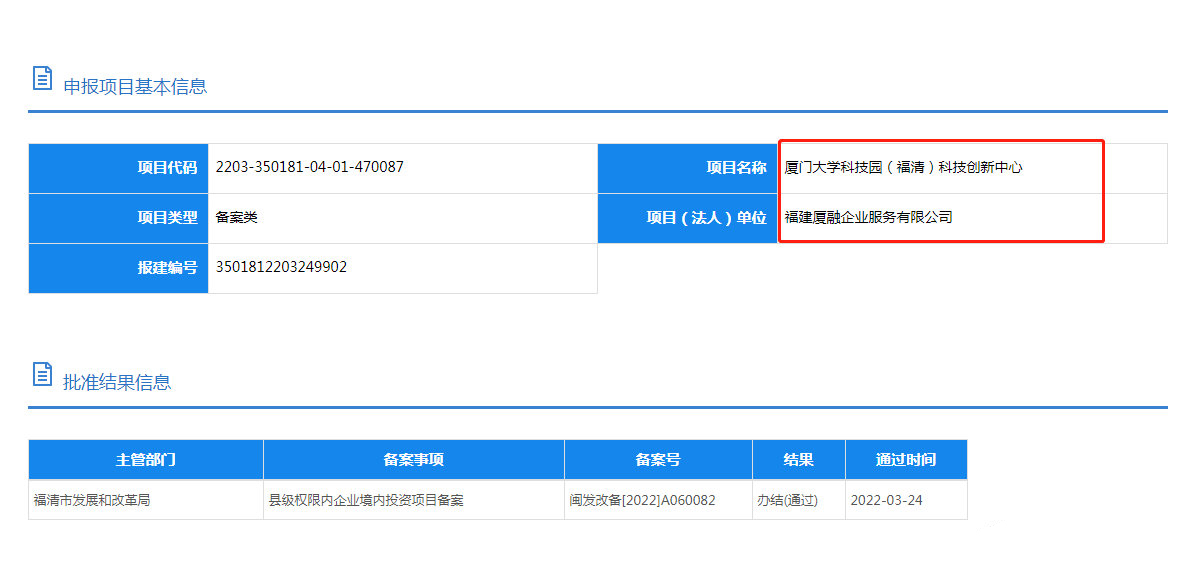Select the 备案类 project type value
Screen dimensions: 1192x570
(x=237, y=217)
